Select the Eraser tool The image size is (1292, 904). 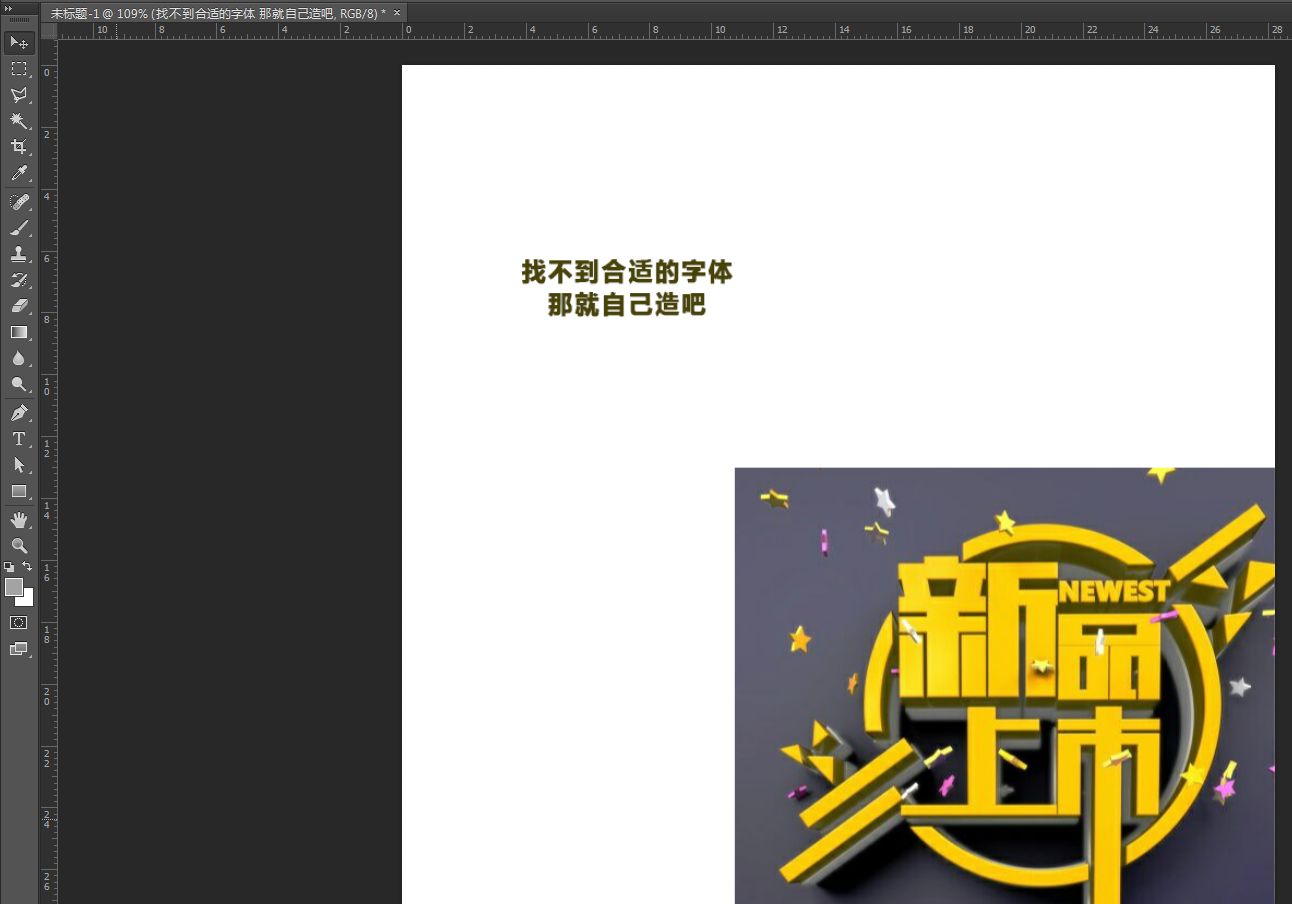(19, 306)
